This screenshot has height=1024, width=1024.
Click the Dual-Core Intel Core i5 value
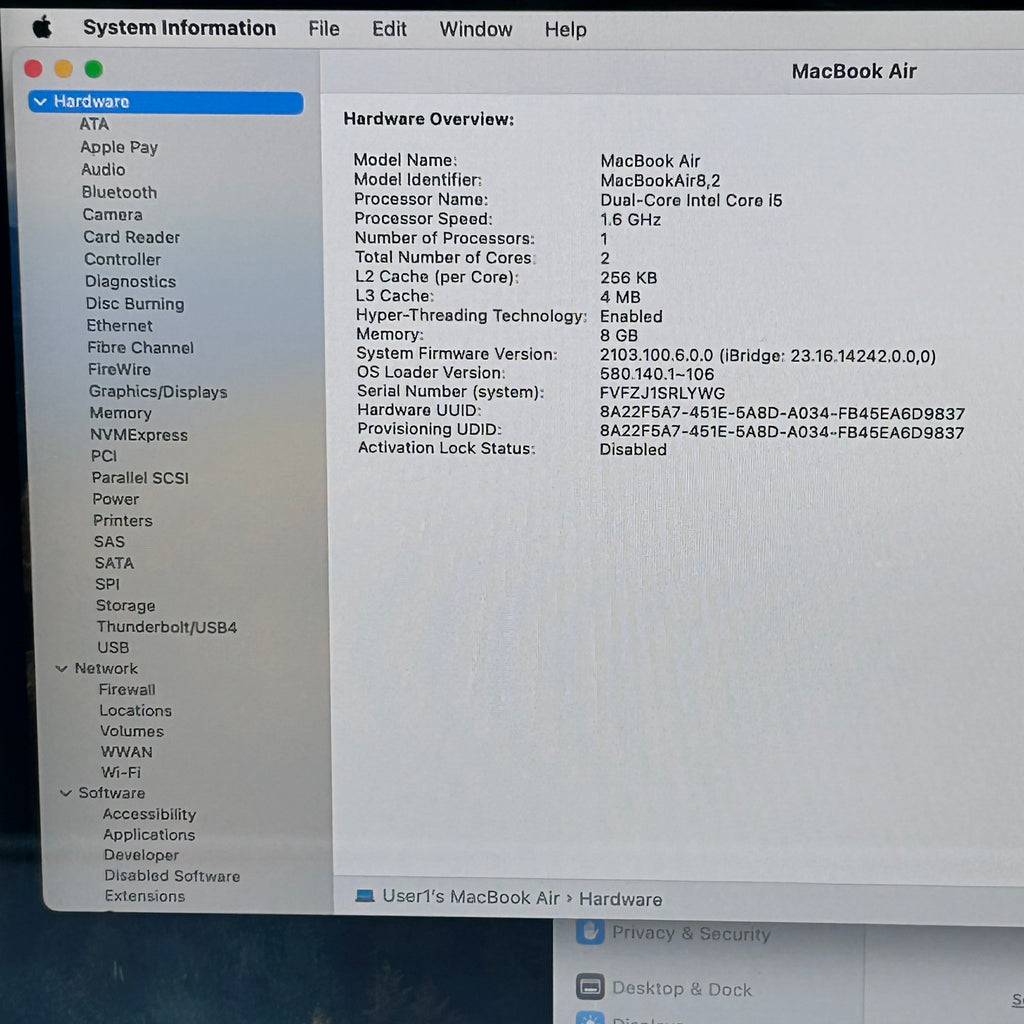[x=691, y=200]
